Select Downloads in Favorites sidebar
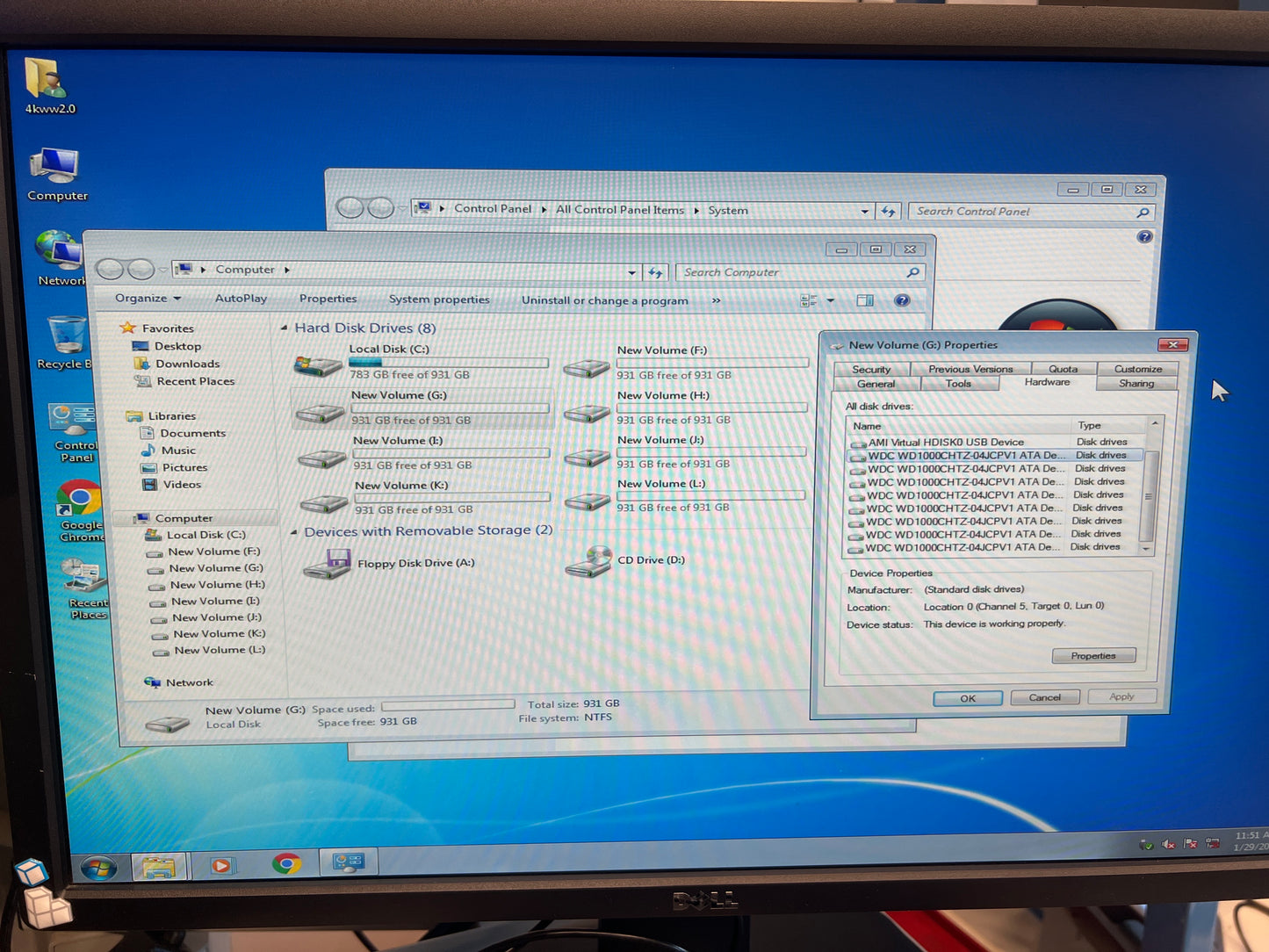The width and height of the screenshot is (1269, 952). 187,364
